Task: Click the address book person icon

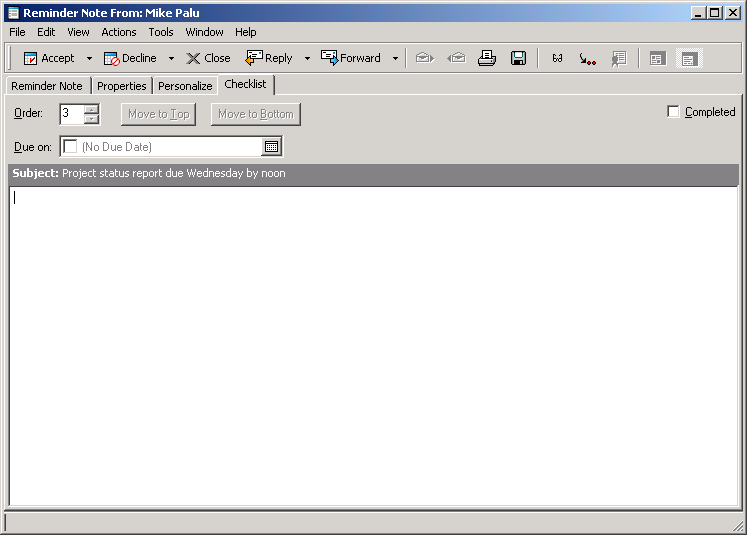Action: point(619,59)
